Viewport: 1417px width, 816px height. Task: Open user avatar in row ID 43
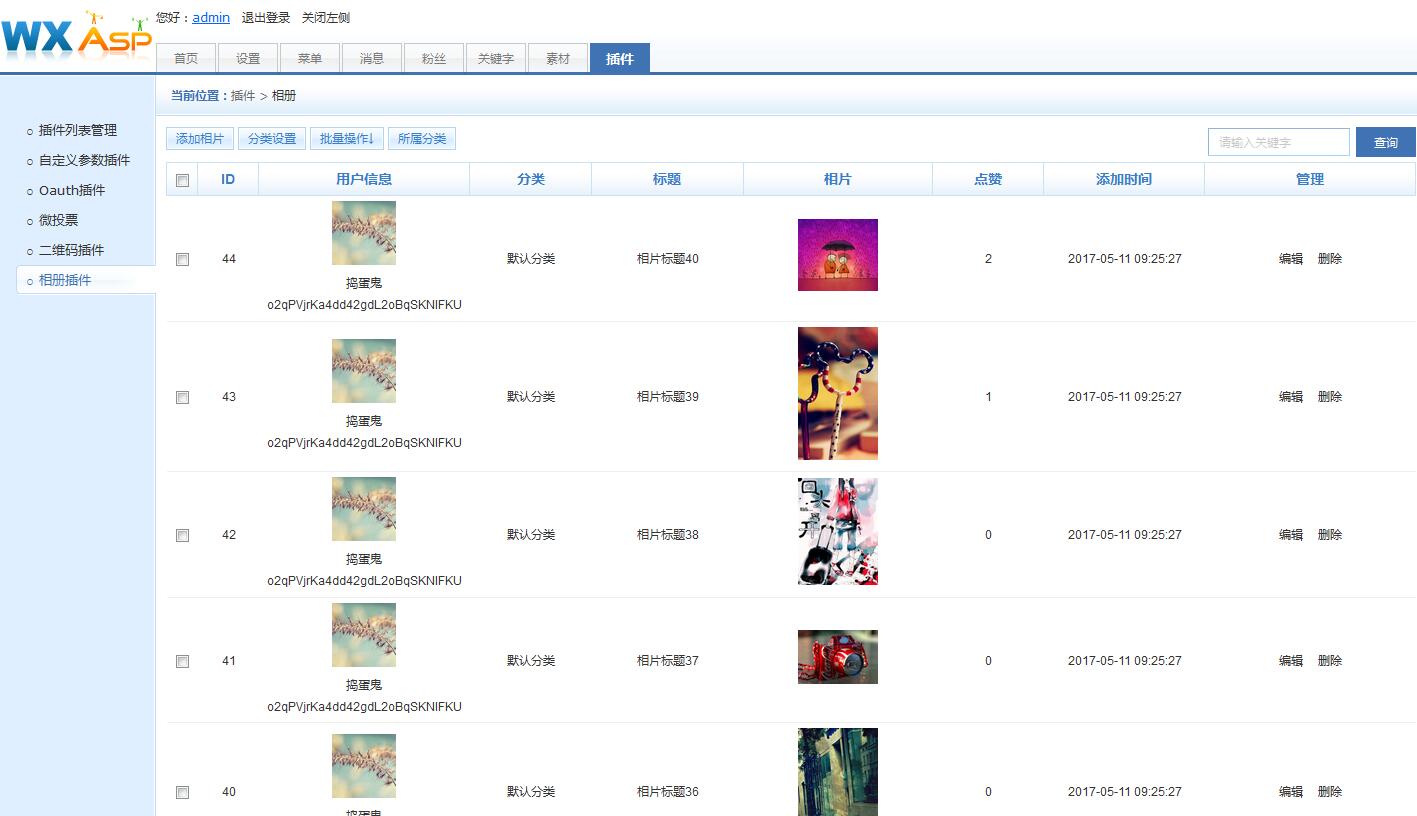[364, 371]
